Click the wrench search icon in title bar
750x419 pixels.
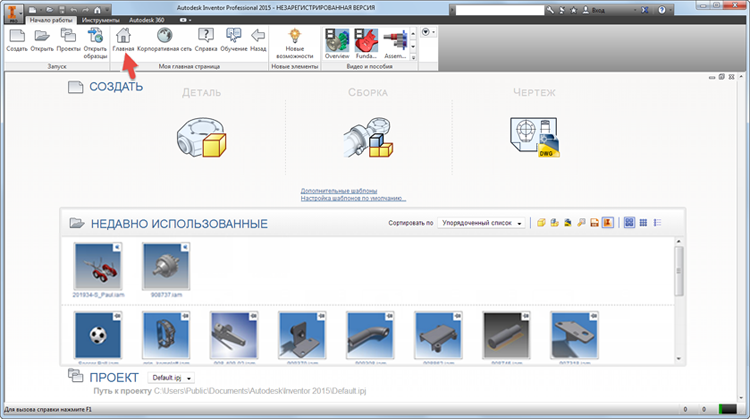551,10
